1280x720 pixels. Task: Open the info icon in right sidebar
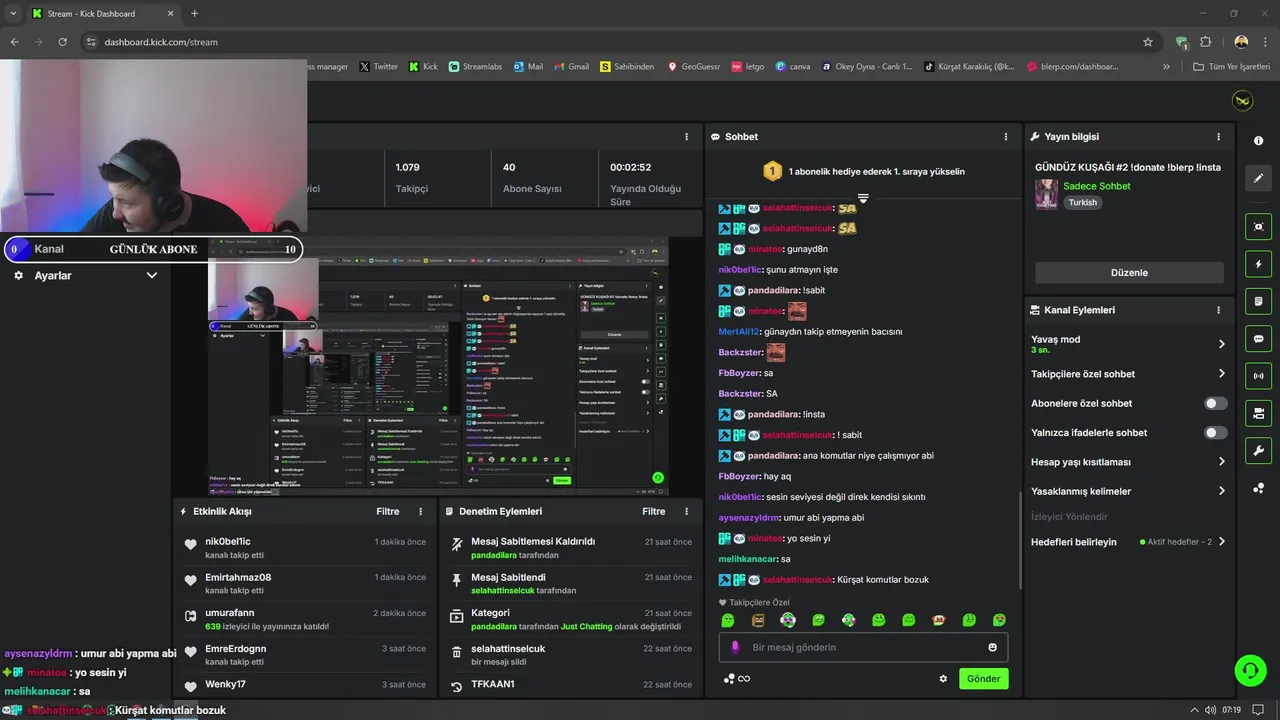(x=1258, y=141)
